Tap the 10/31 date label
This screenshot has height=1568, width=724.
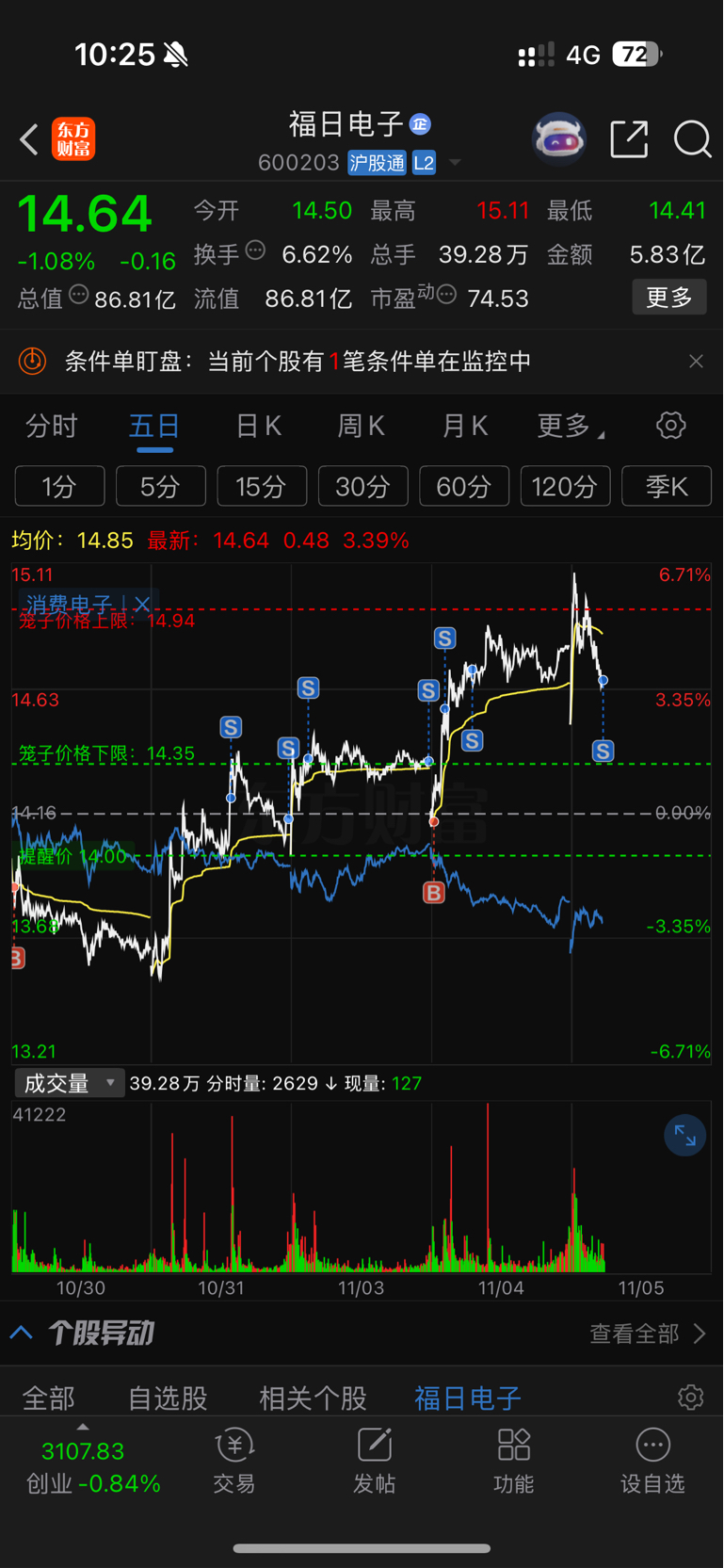pyautogui.click(x=220, y=1287)
